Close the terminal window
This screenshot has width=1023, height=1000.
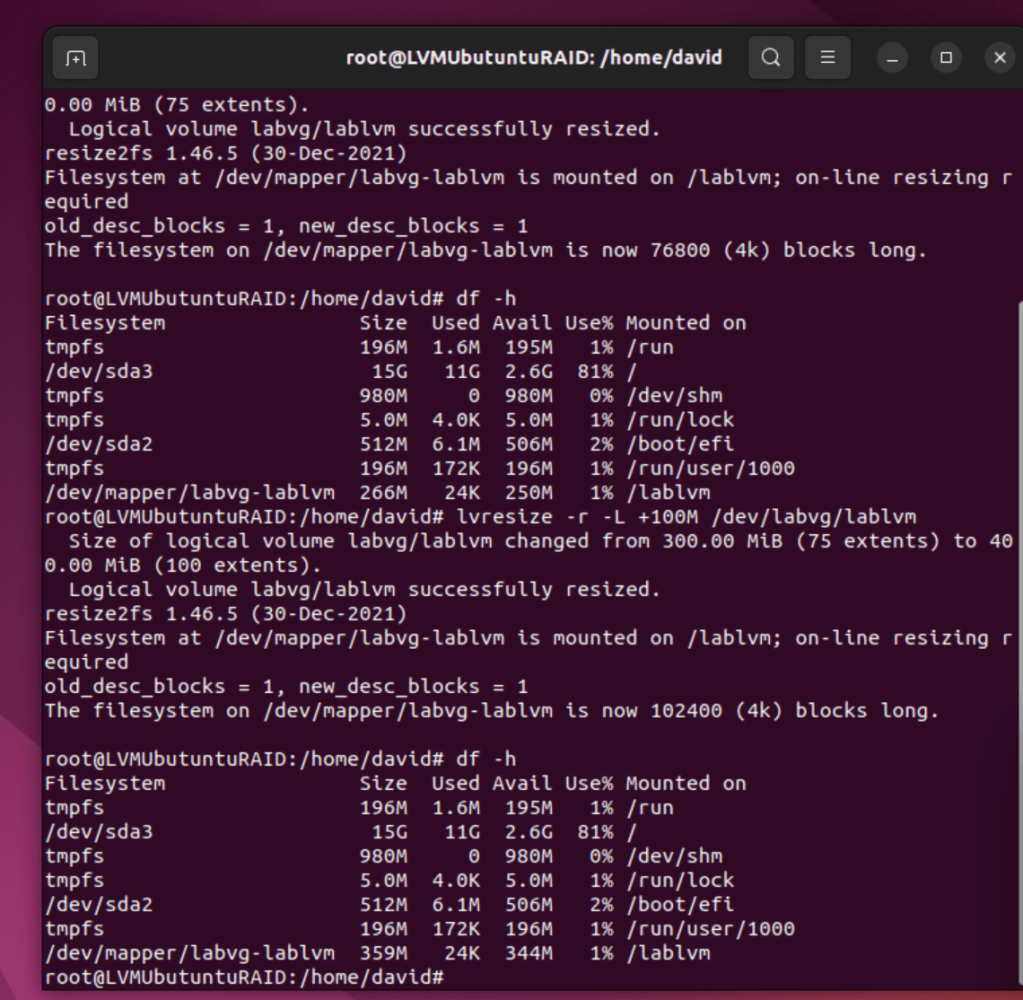[999, 58]
